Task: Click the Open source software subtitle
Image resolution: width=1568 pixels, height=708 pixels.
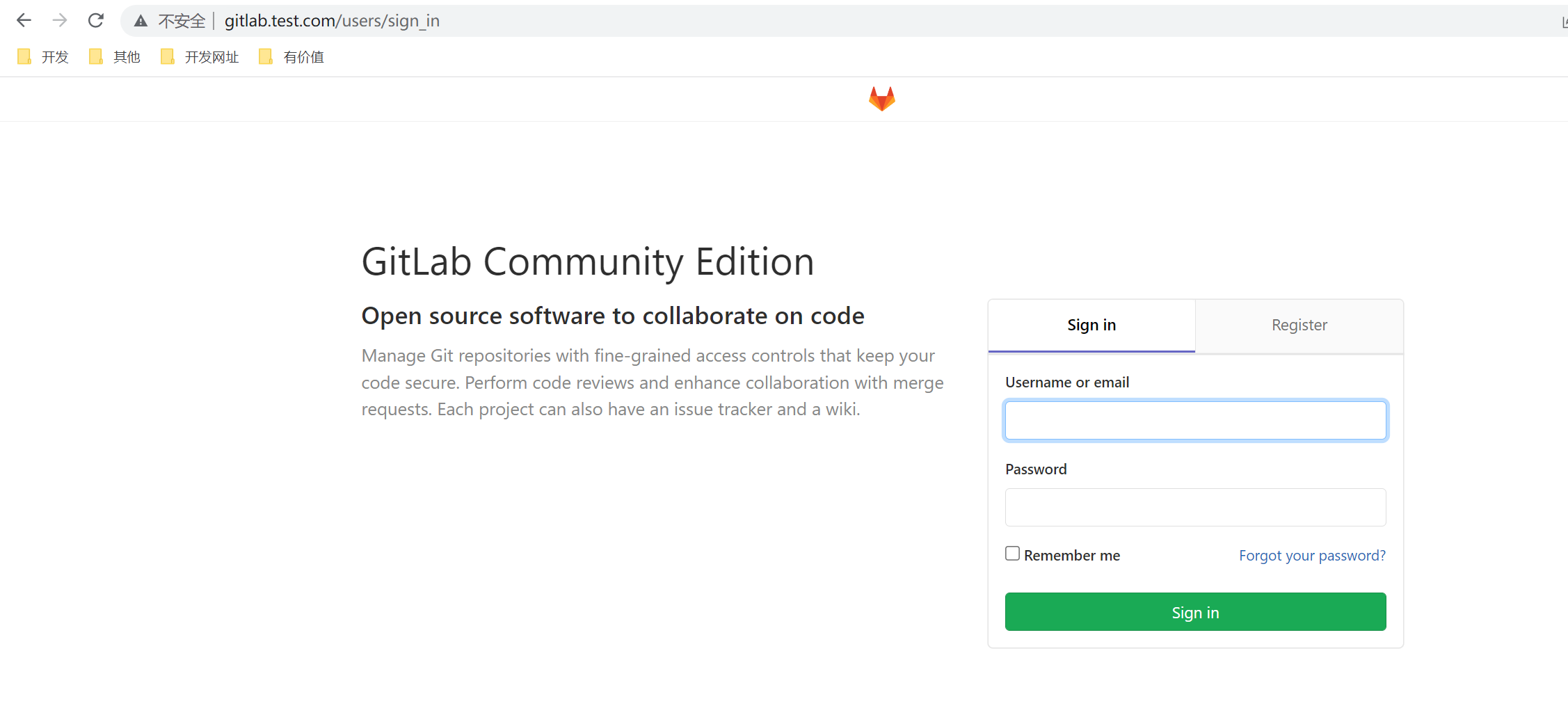Action: point(613,316)
